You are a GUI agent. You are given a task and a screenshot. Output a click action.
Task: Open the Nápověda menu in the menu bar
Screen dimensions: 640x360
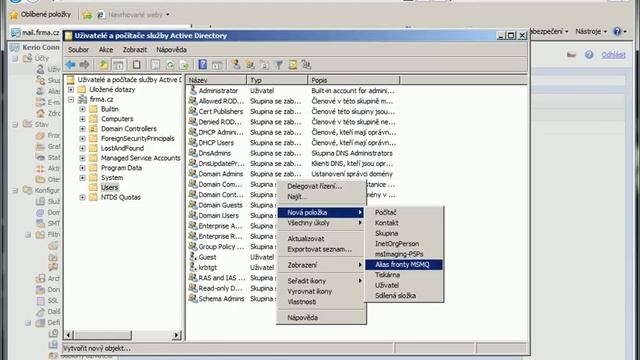(x=171, y=50)
